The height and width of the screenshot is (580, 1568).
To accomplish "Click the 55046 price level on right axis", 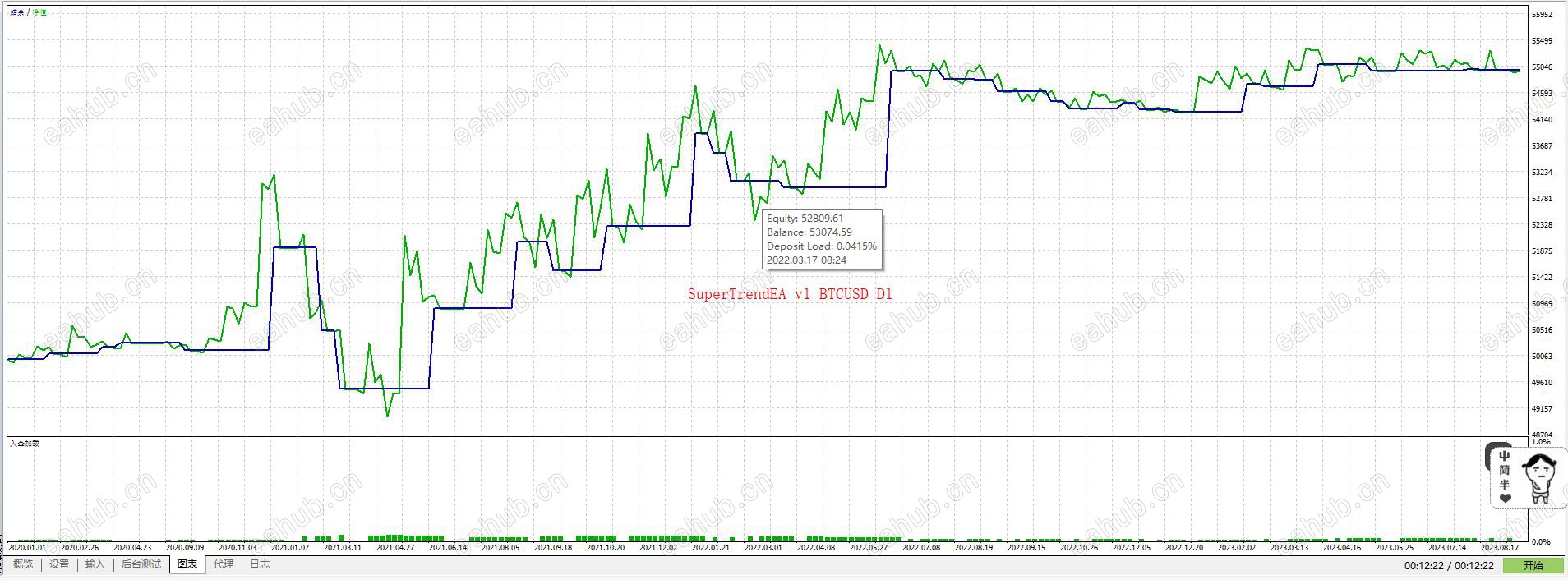I will click(x=1543, y=67).
